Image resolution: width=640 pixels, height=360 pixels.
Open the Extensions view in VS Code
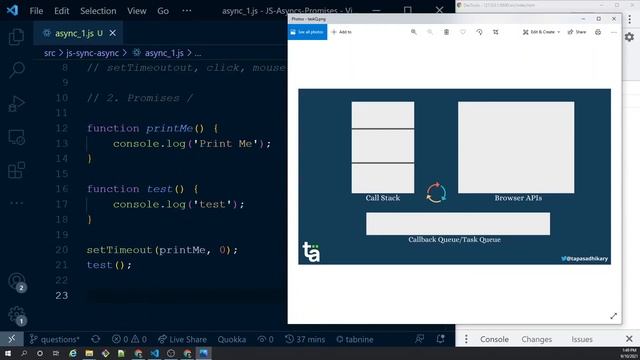point(16,170)
